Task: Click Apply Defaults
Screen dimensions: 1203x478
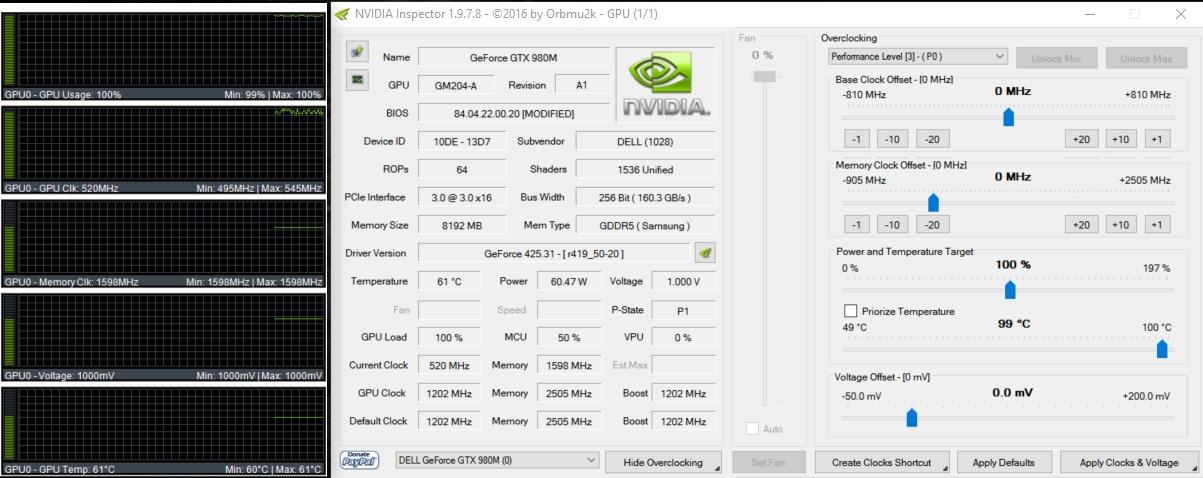Action: click(1003, 462)
